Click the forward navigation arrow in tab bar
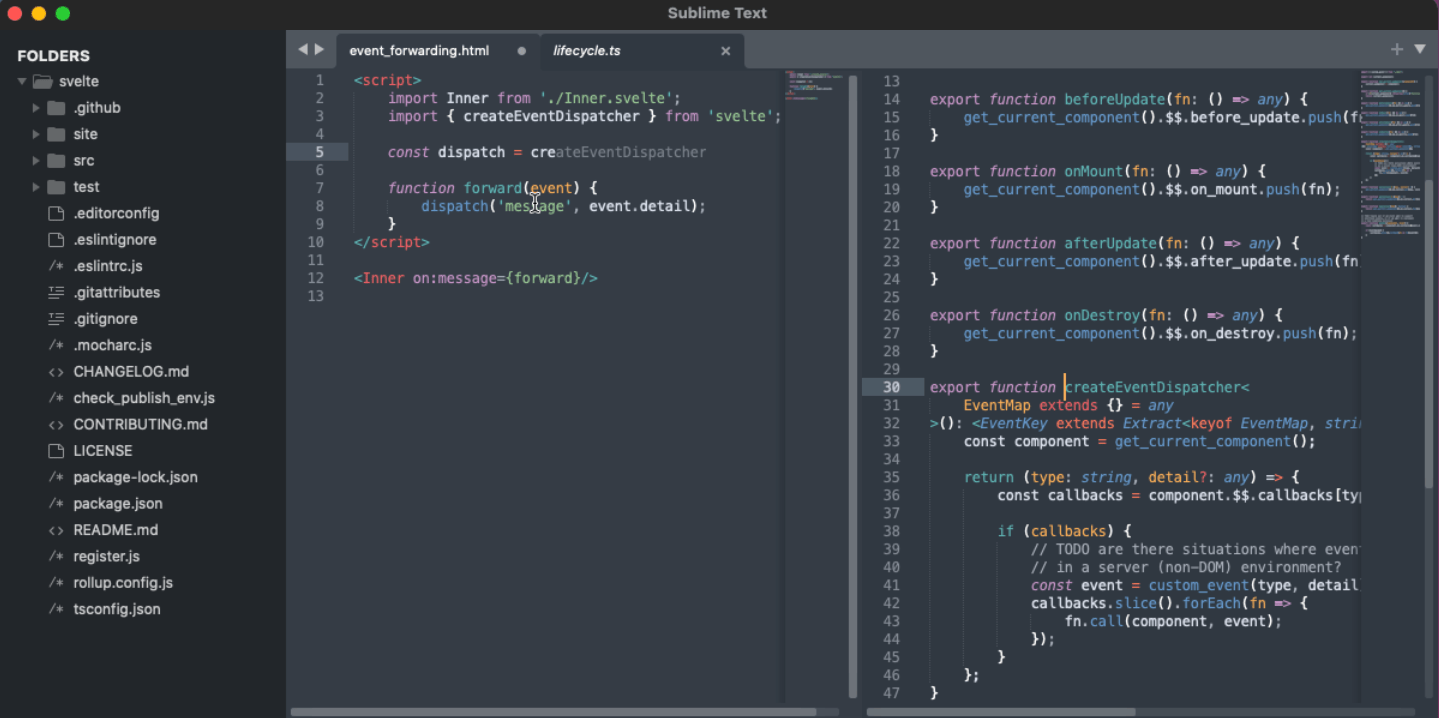This screenshot has height=718, width=1439. click(x=320, y=49)
